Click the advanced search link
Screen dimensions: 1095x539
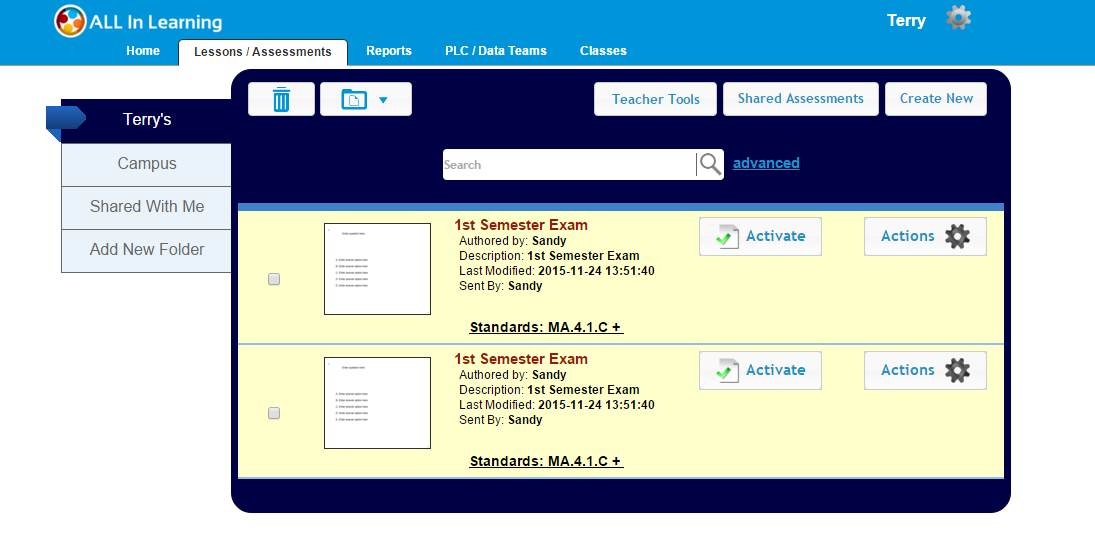766,163
